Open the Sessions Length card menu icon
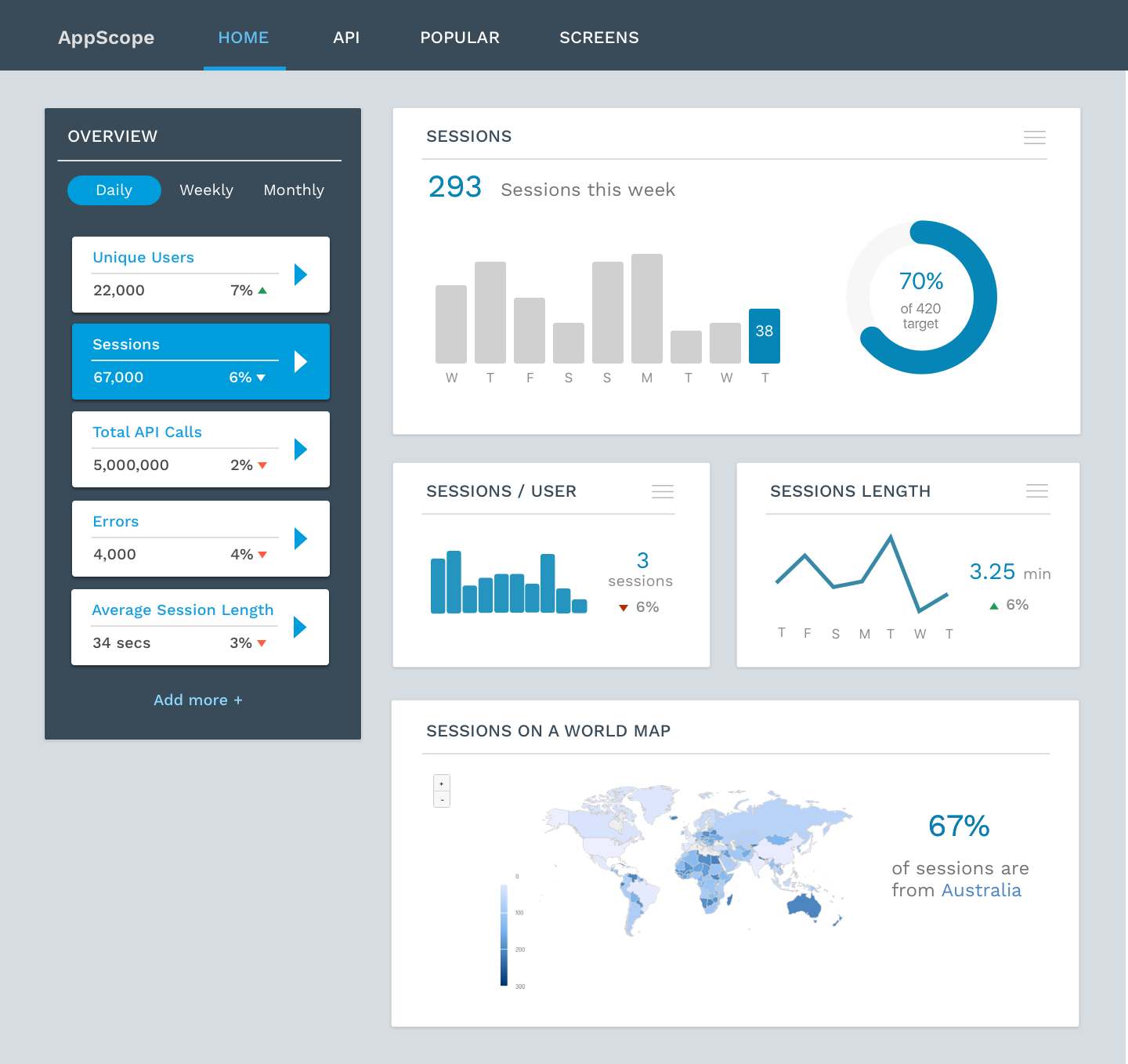The height and width of the screenshot is (1064, 1128). pos(1036,490)
